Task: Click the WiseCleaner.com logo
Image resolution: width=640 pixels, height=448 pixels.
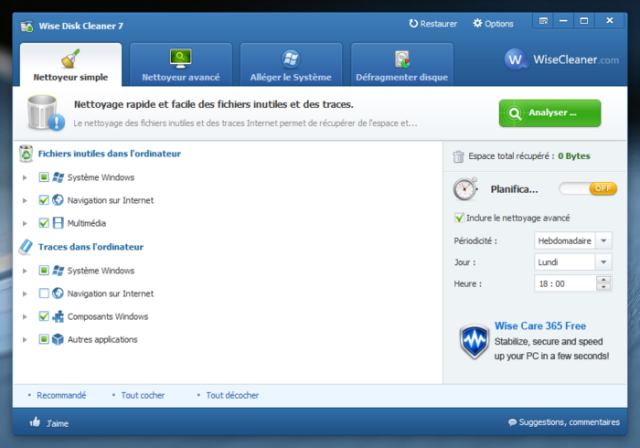Action: [562, 60]
